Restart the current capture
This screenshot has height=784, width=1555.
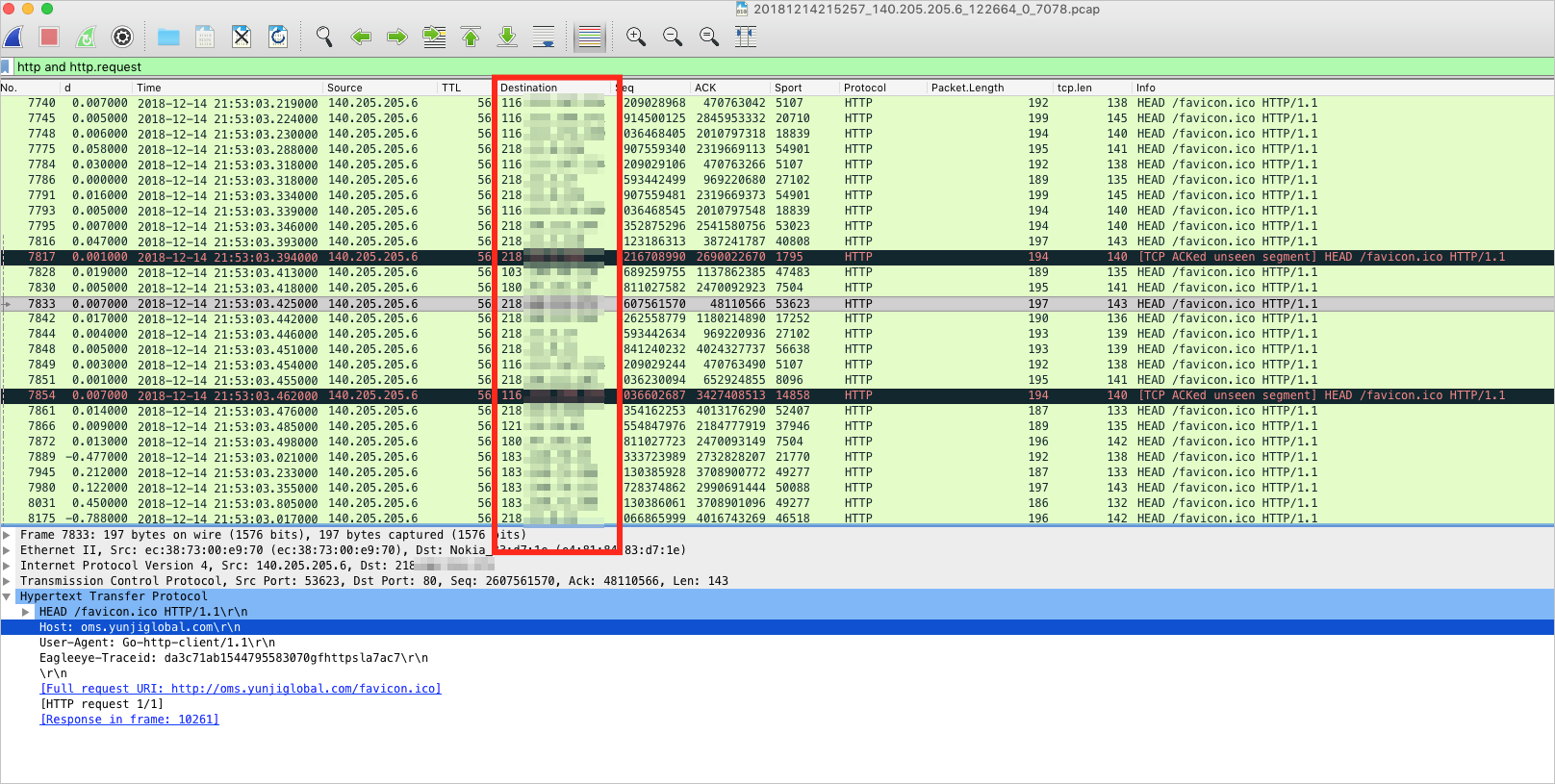pyautogui.click(x=87, y=38)
